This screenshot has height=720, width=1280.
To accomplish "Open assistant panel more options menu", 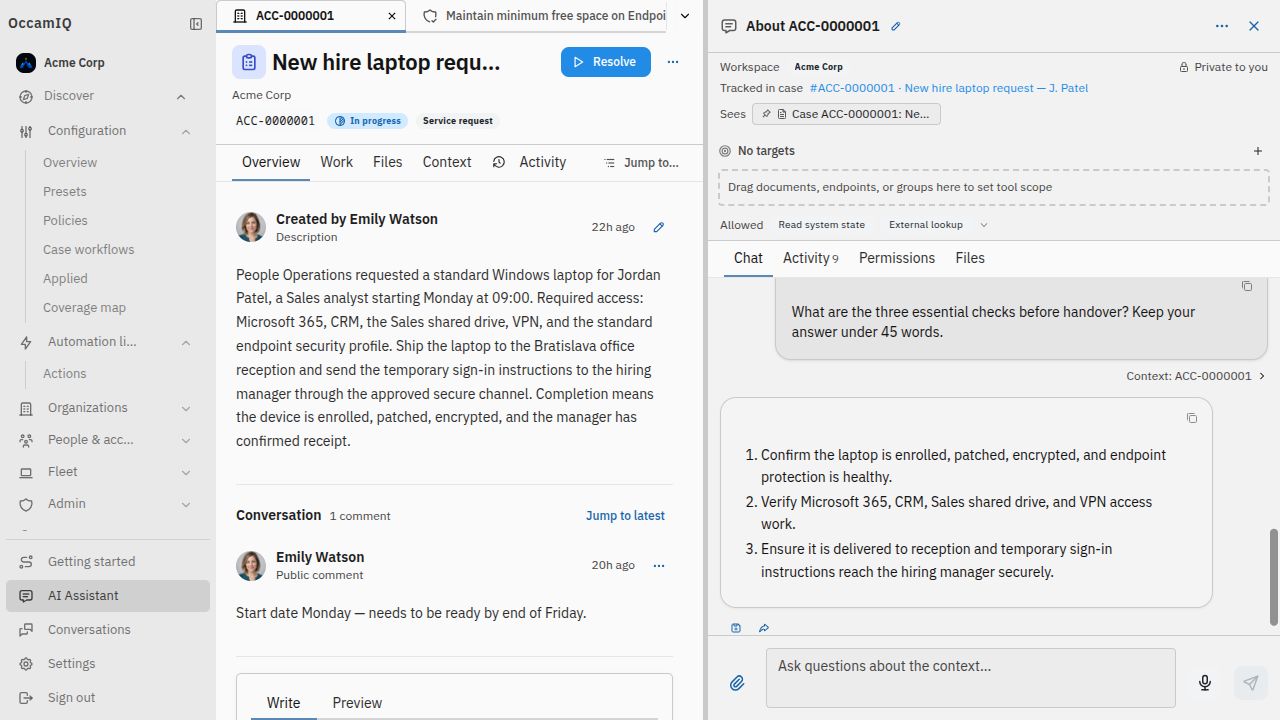I will click(1222, 26).
